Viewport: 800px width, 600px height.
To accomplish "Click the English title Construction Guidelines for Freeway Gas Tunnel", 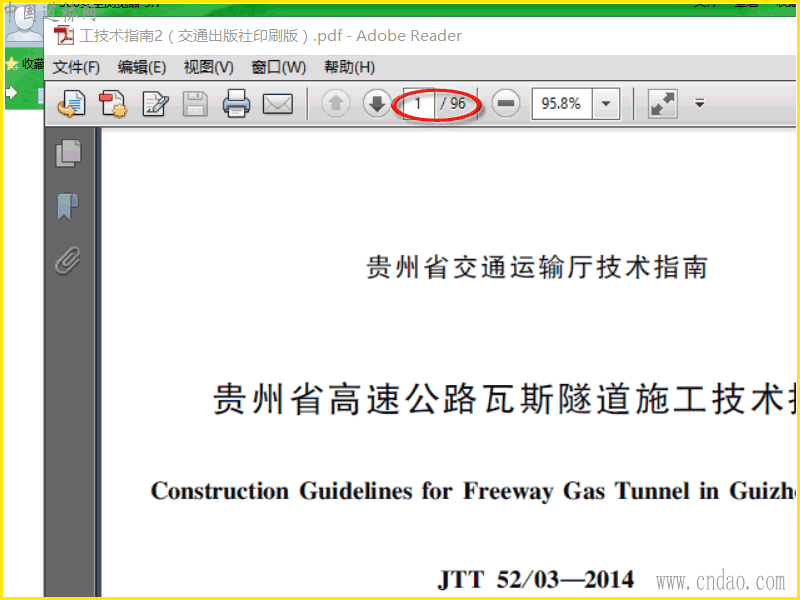I will pyautogui.click(x=420, y=491).
